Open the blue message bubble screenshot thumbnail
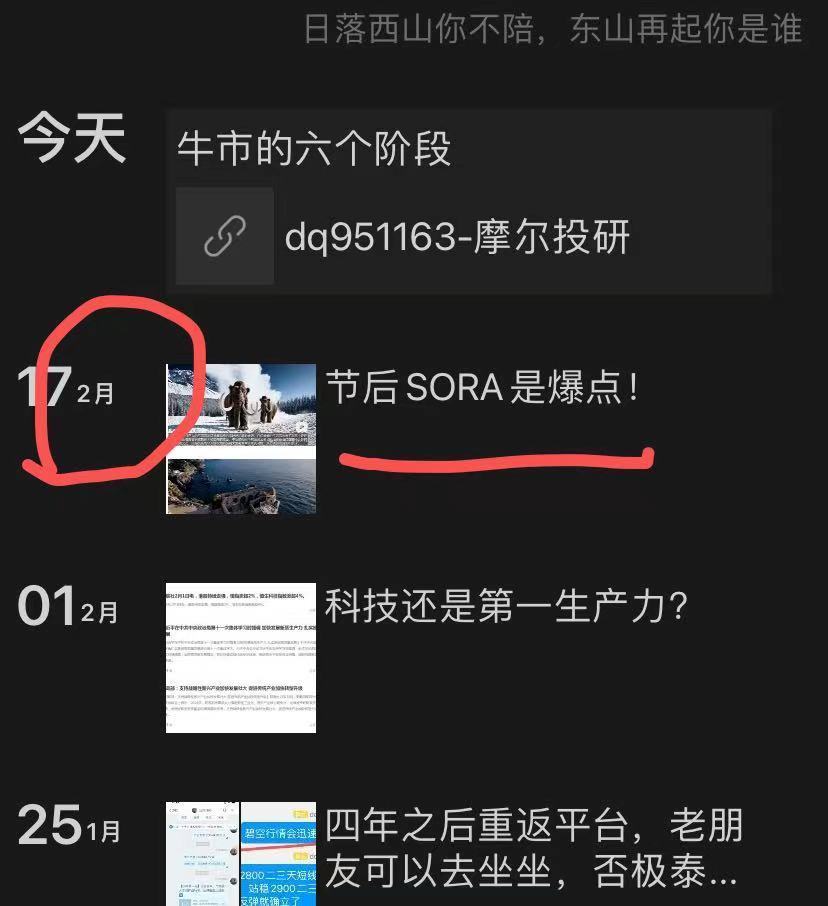This screenshot has height=906, width=828. point(279,854)
